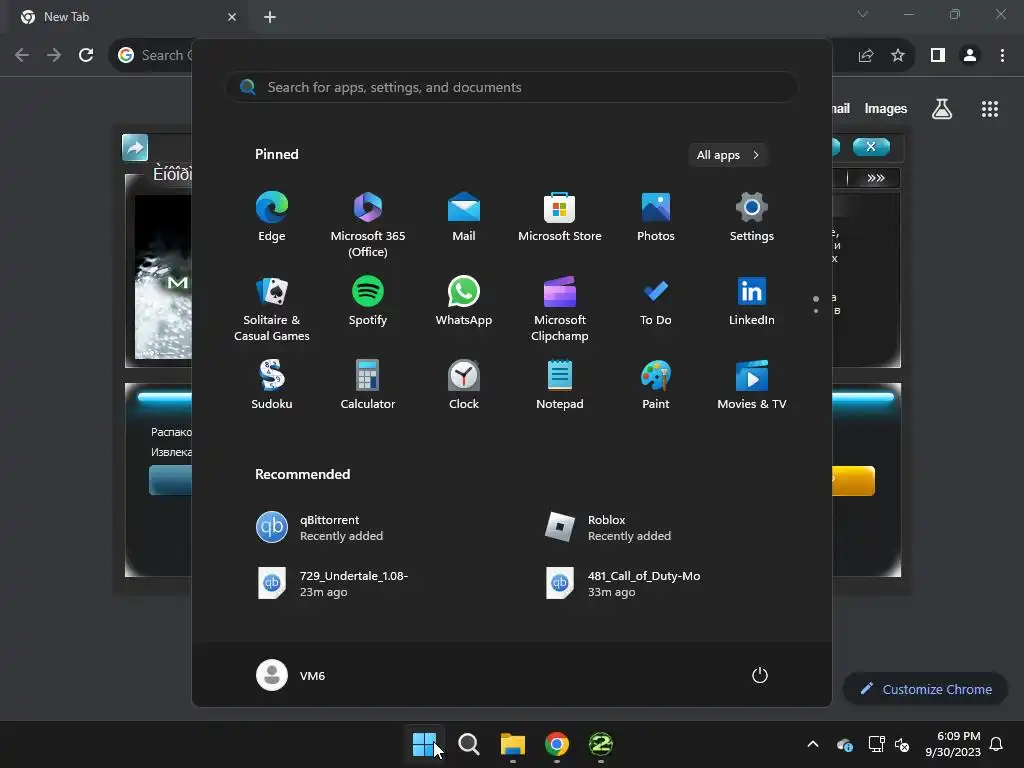1024x768 pixels.
Task: Open Paint
Action: pos(656,385)
